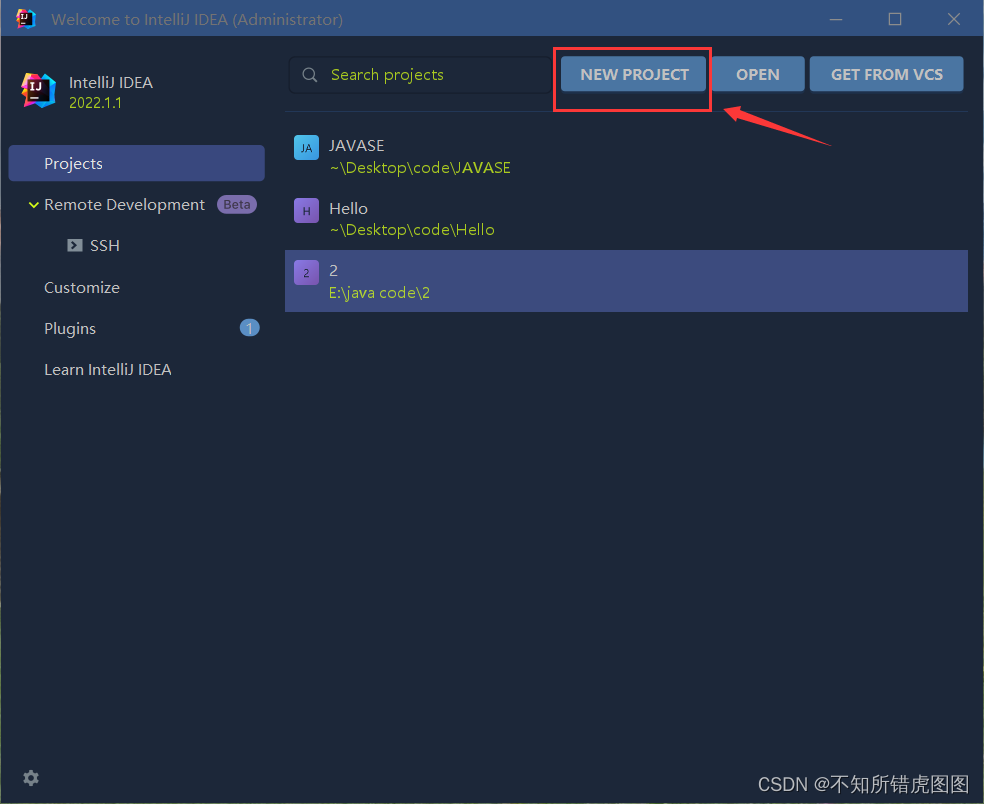Screen dimensions: 984x804
Task: Open Learn IntelliJ IDEA section
Action: click(107, 370)
